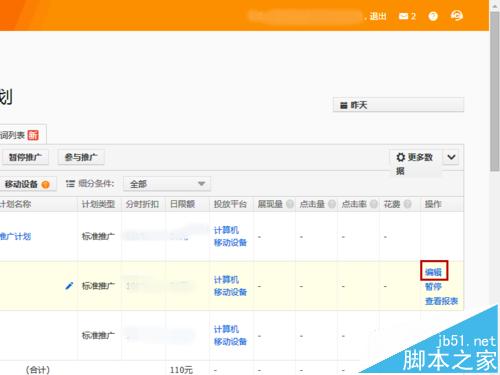Viewport: 500px width, 375px height.
Task: Click the 操作 column header
Action: tap(433, 204)
